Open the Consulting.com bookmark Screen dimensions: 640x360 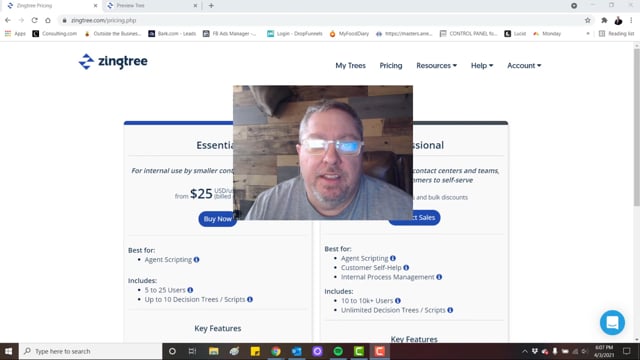(x=55, y=34)
